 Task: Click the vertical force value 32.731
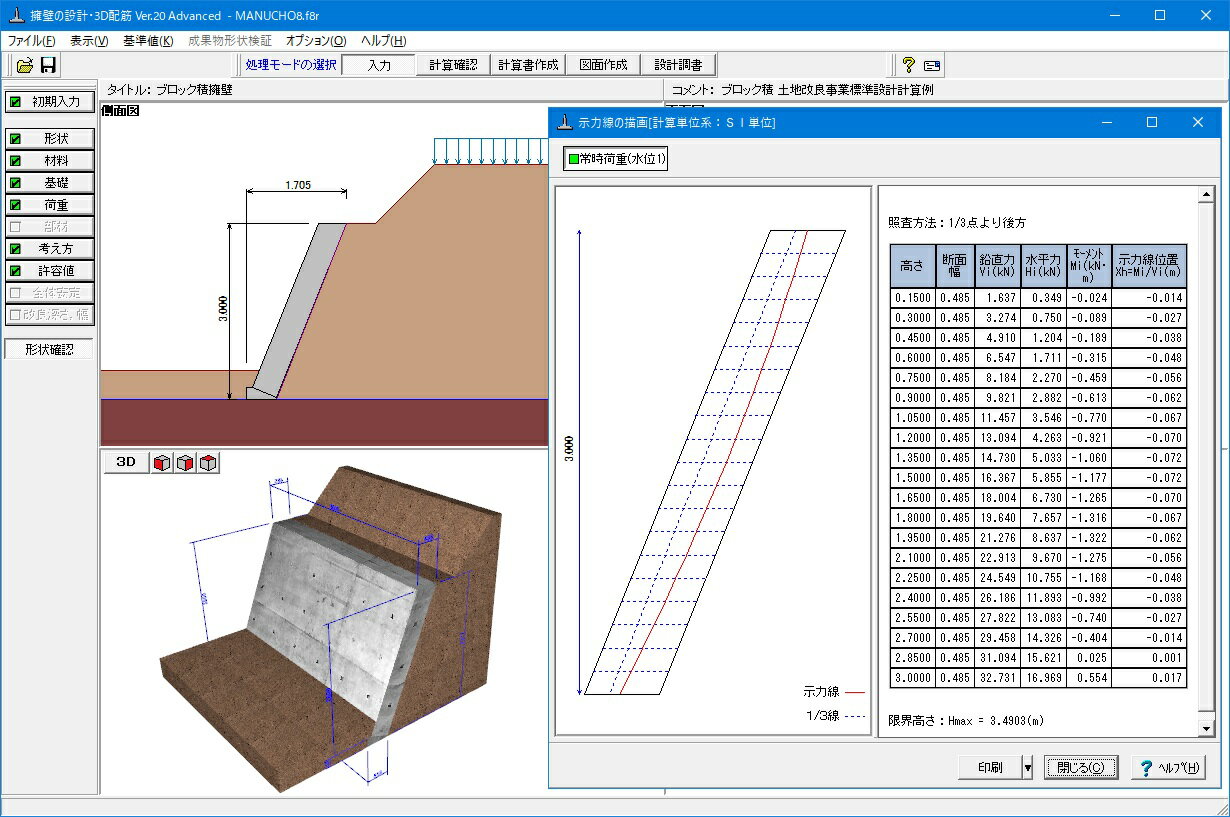996,678
